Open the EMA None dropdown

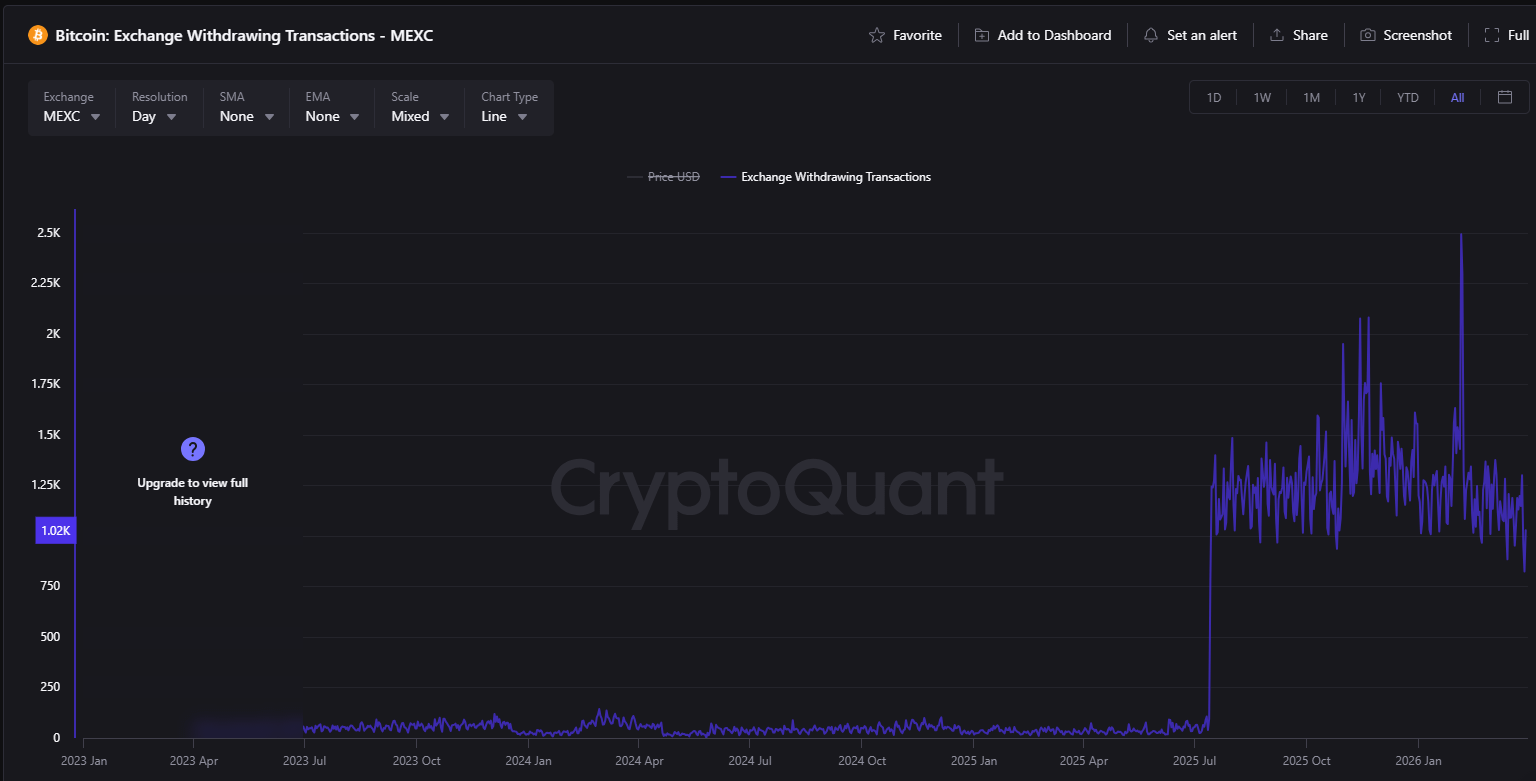pos(333,107)
